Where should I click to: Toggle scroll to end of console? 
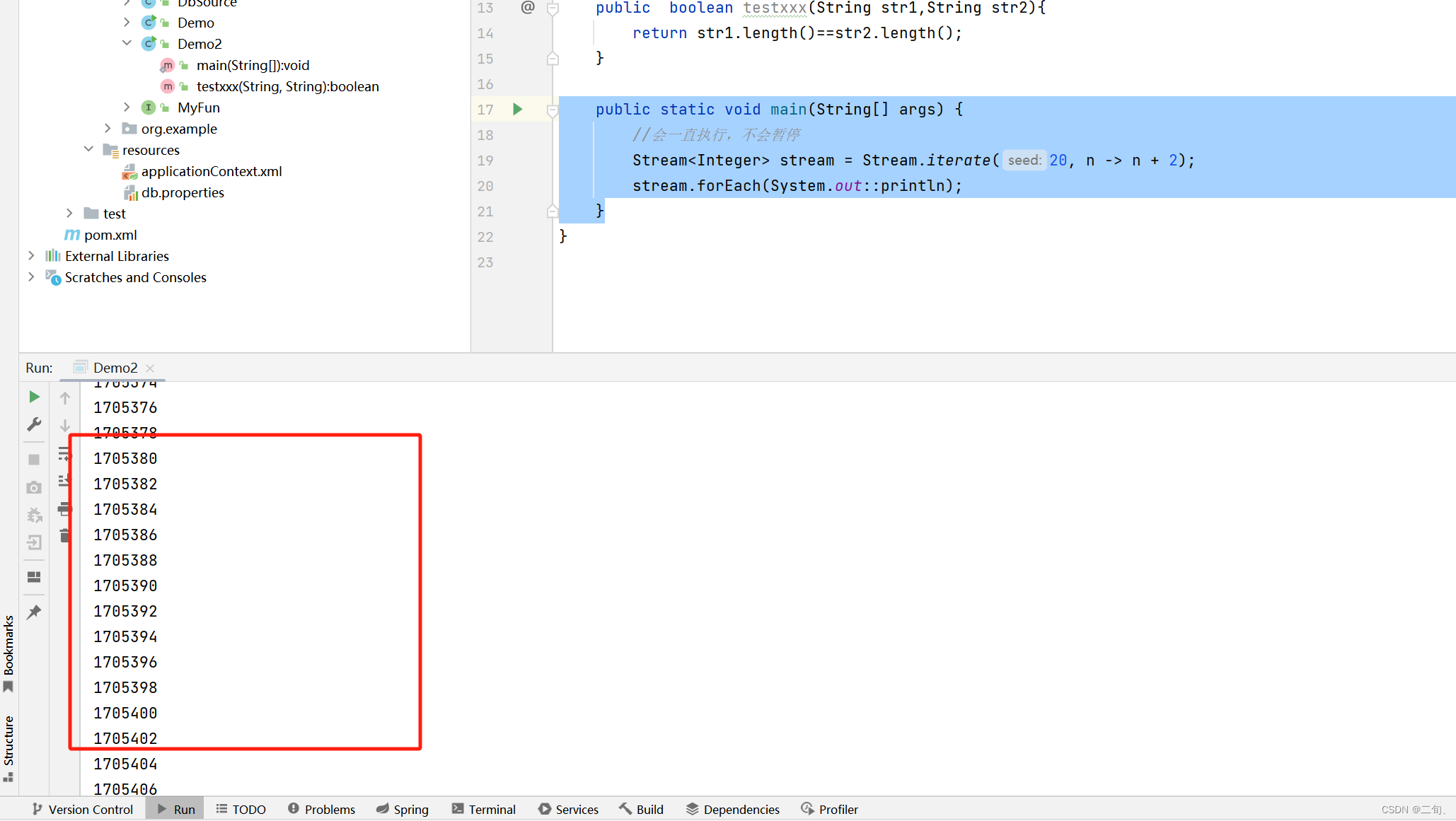coord(64,481)
